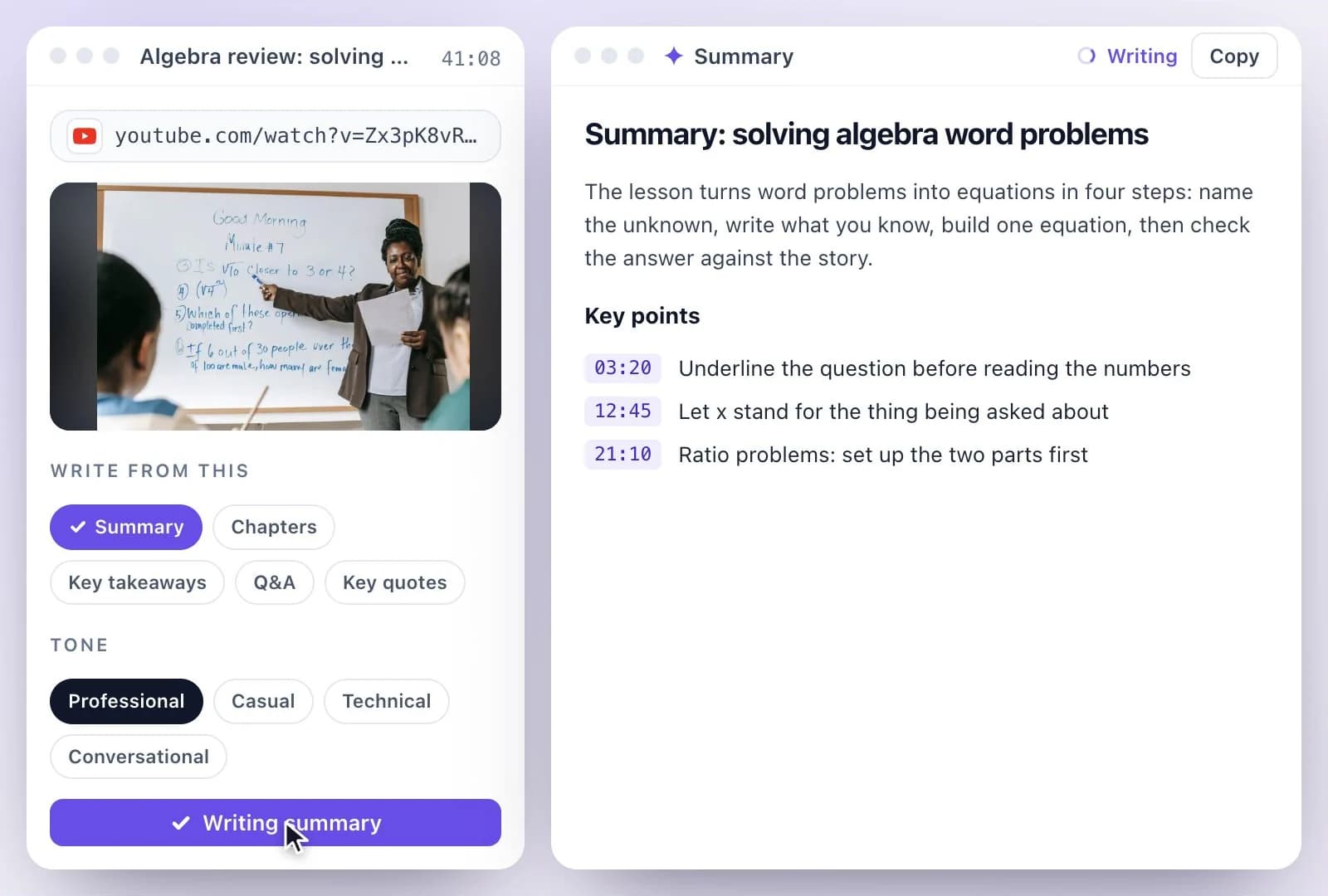Click the "Key points" heading
1328x896 pixels.
pyautogui.click(x=642, y=316)
